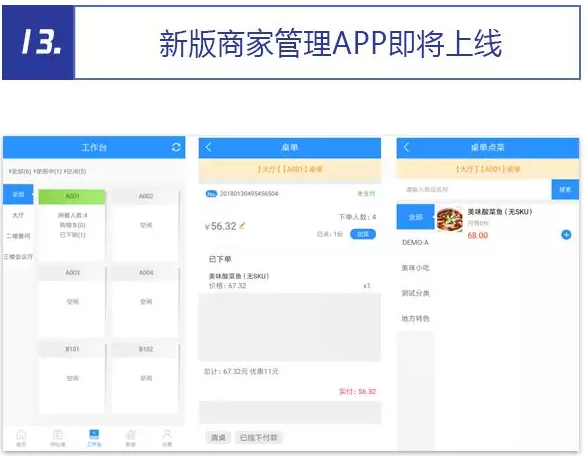Select 大厅 area in the sidebar
587x456 pixels.
18,215
